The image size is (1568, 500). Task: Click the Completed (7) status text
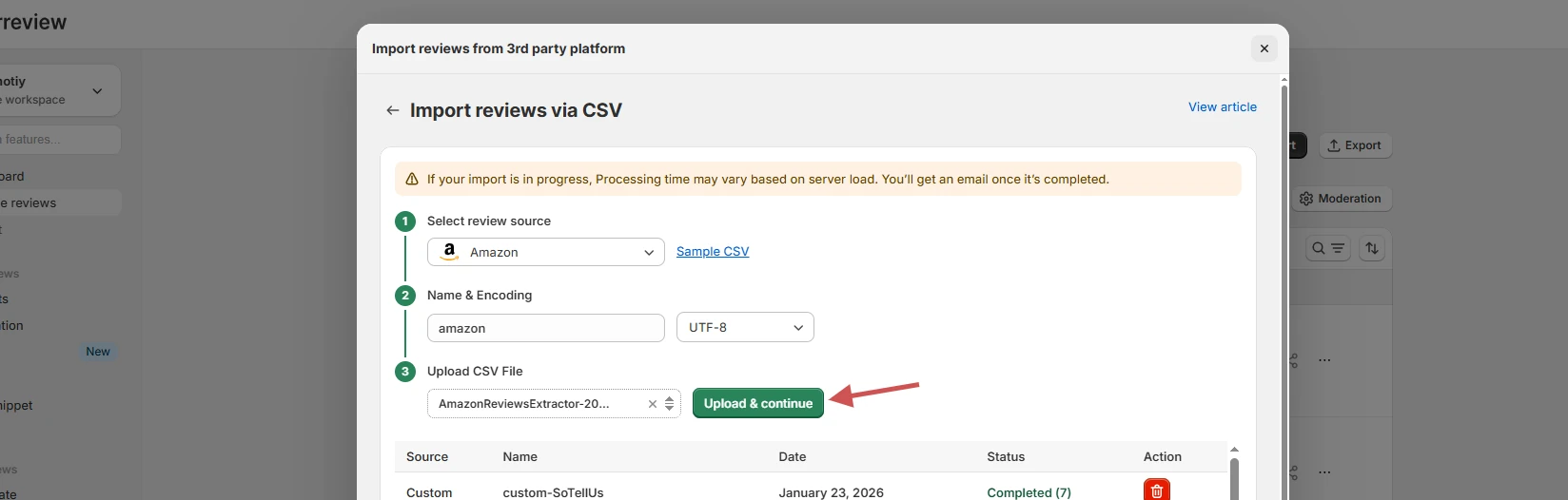tap(1029, 492)
